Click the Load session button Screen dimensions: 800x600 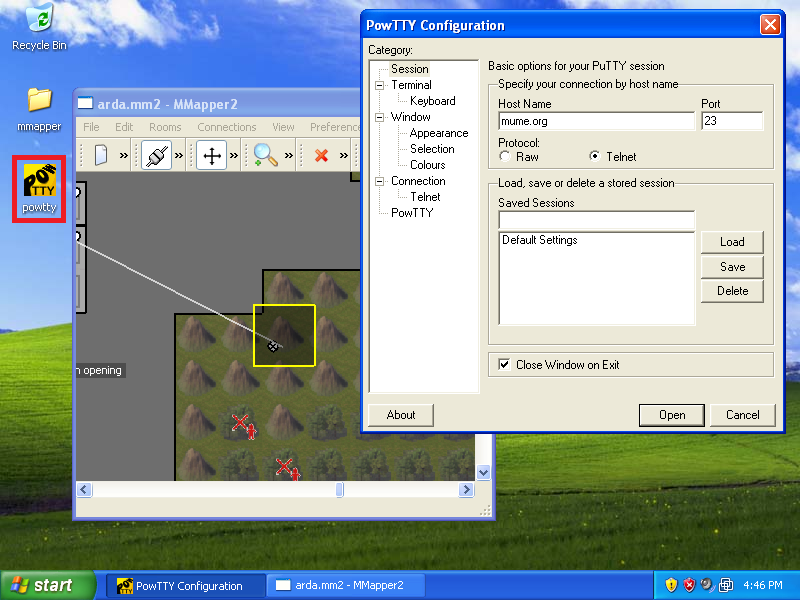pos(732,242)
